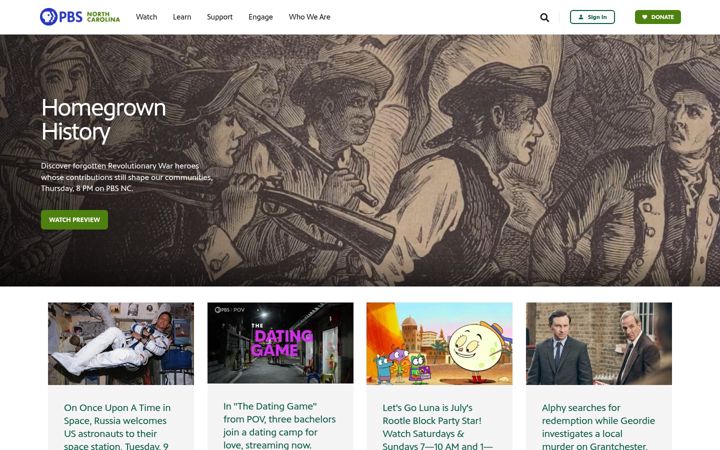Screen dimensions: 720x450
Task: Open the Support menu
Action: click(219, 17)
